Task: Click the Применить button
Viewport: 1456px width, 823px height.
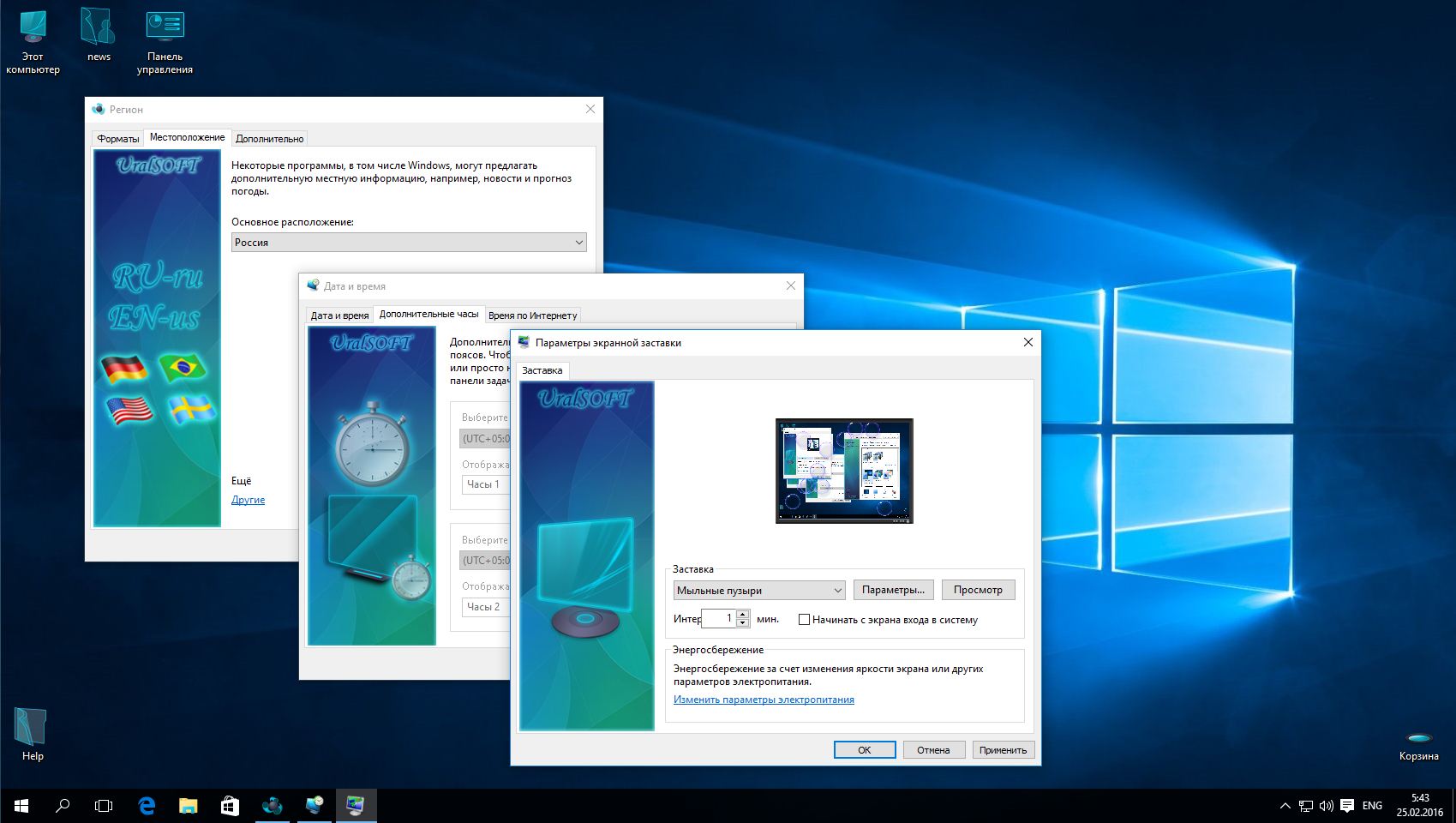Action: coord(1003,750)
